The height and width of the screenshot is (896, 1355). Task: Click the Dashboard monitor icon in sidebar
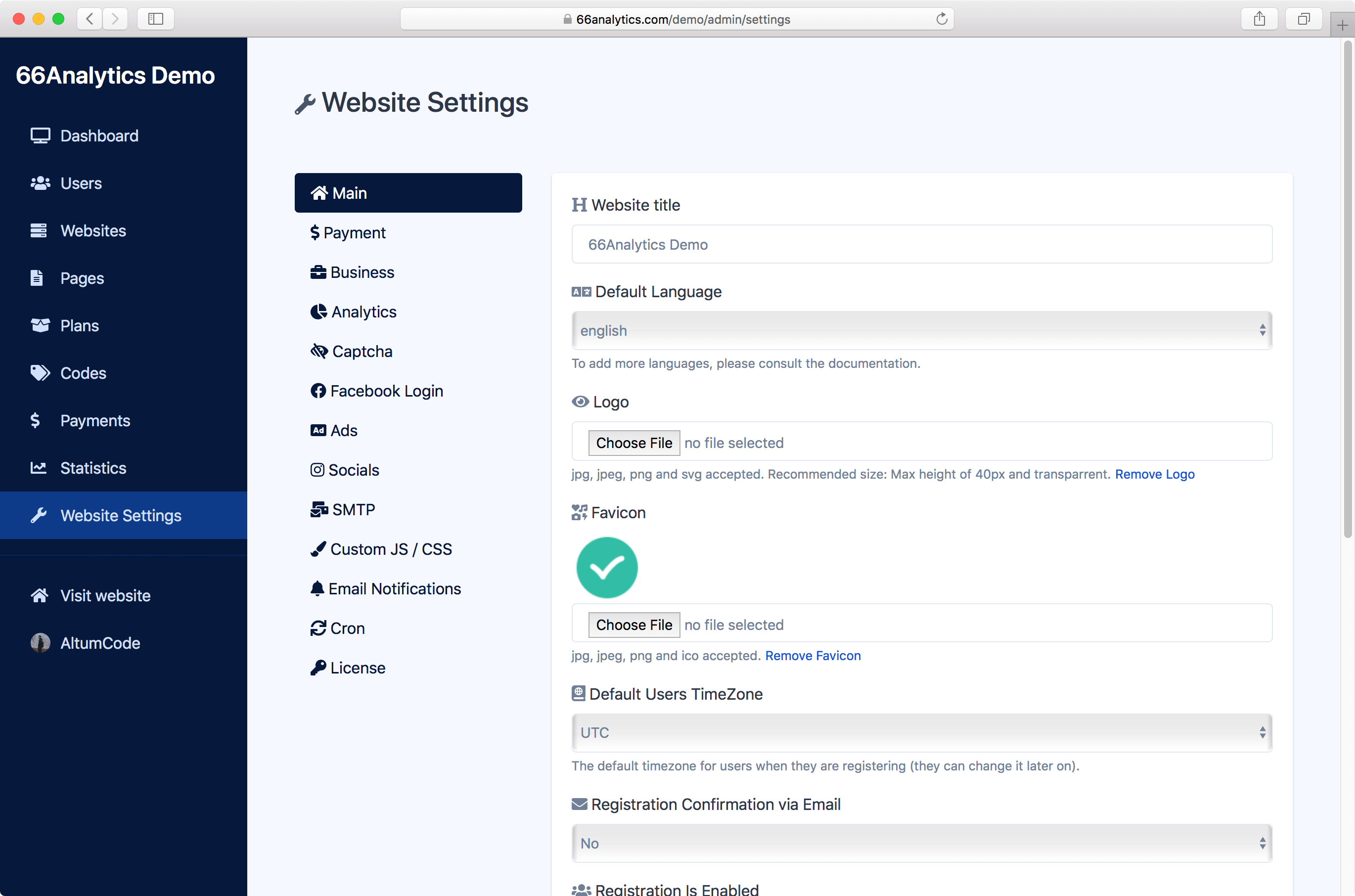click(x=40, y=135)
